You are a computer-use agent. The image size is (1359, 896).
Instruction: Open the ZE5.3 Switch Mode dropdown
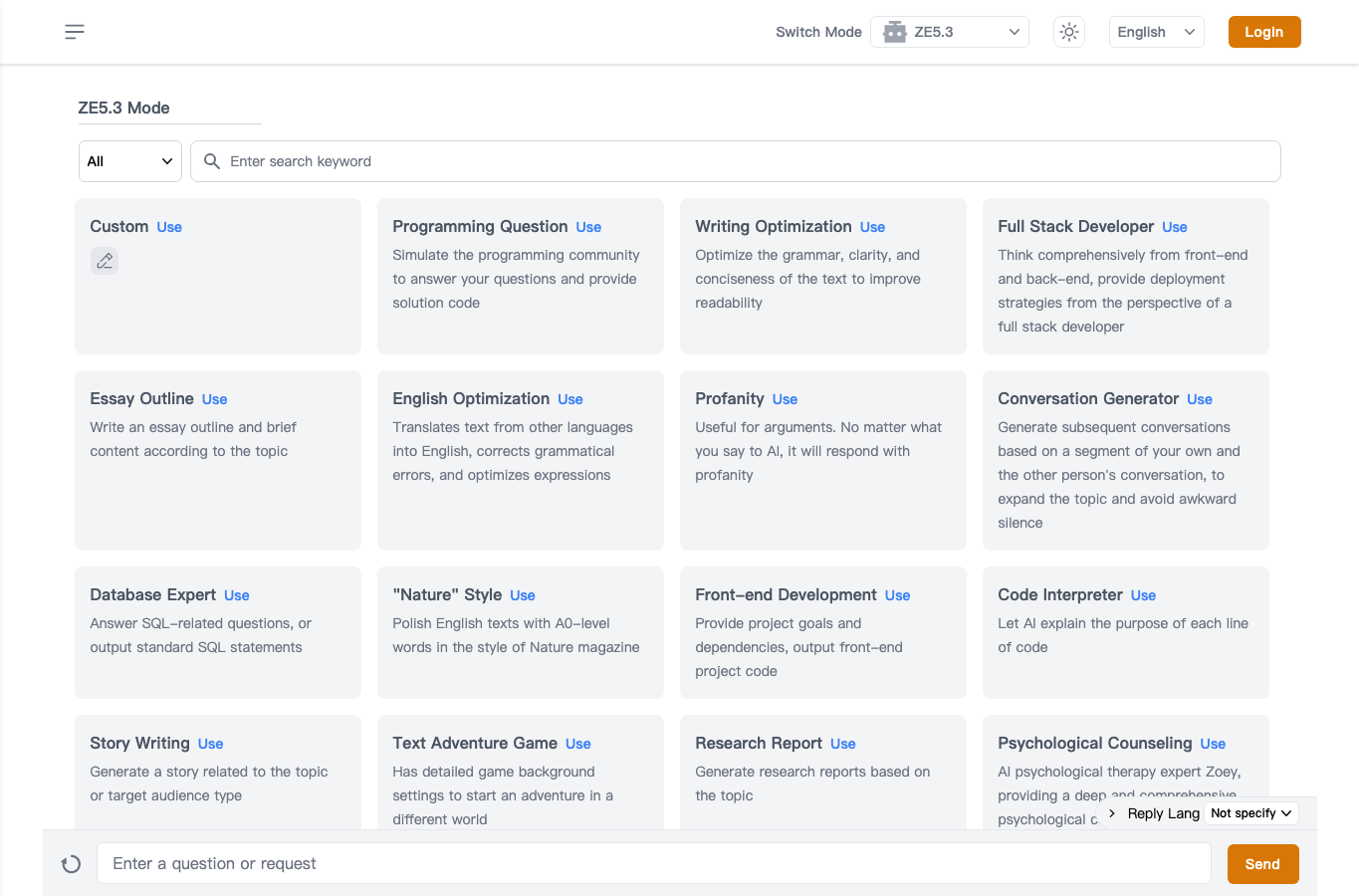tap(950, 32)
